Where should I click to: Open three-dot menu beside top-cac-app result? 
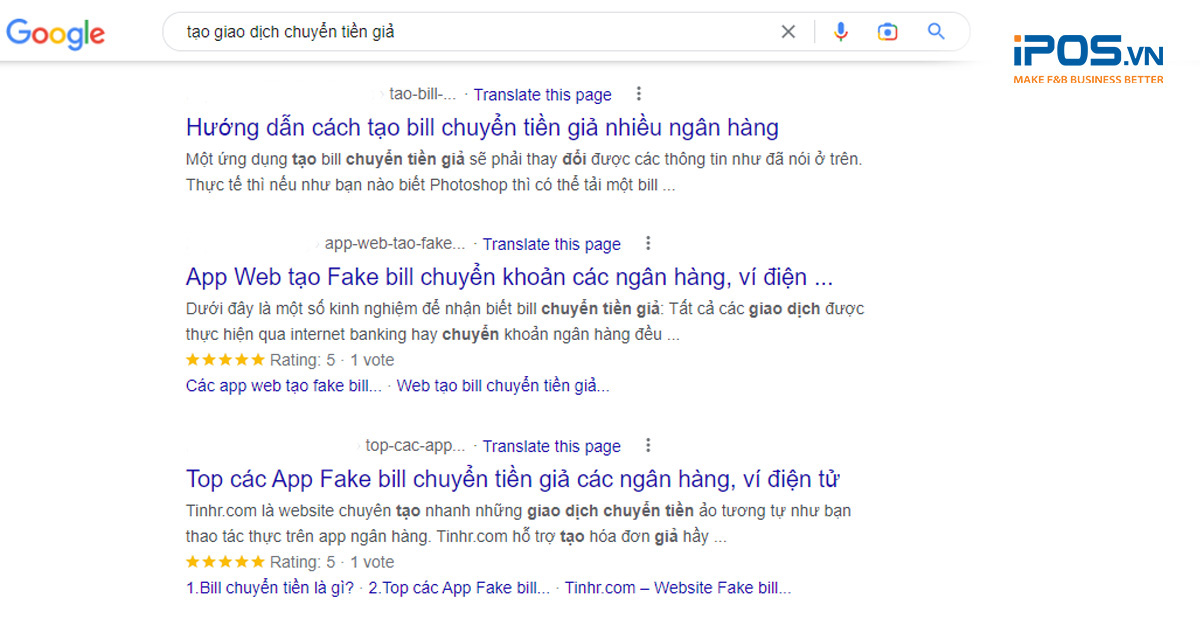coord(648,446)
